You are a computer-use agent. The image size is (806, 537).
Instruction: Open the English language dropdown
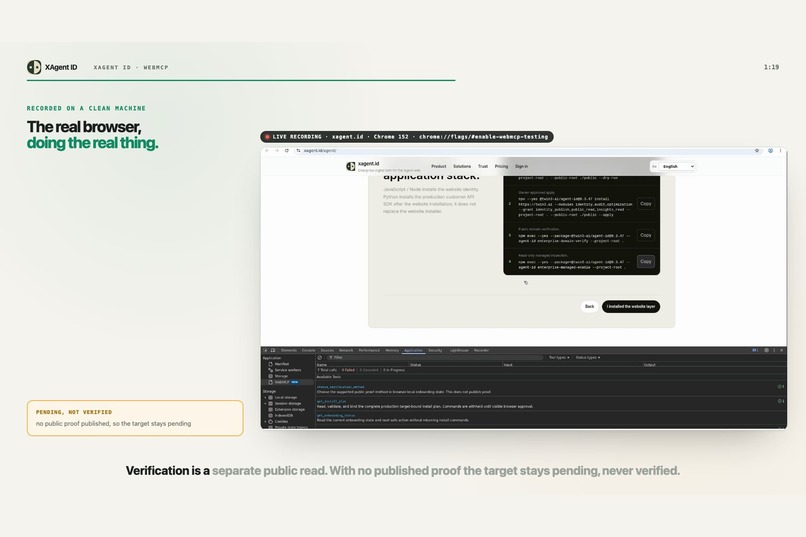tap(676, 166)
